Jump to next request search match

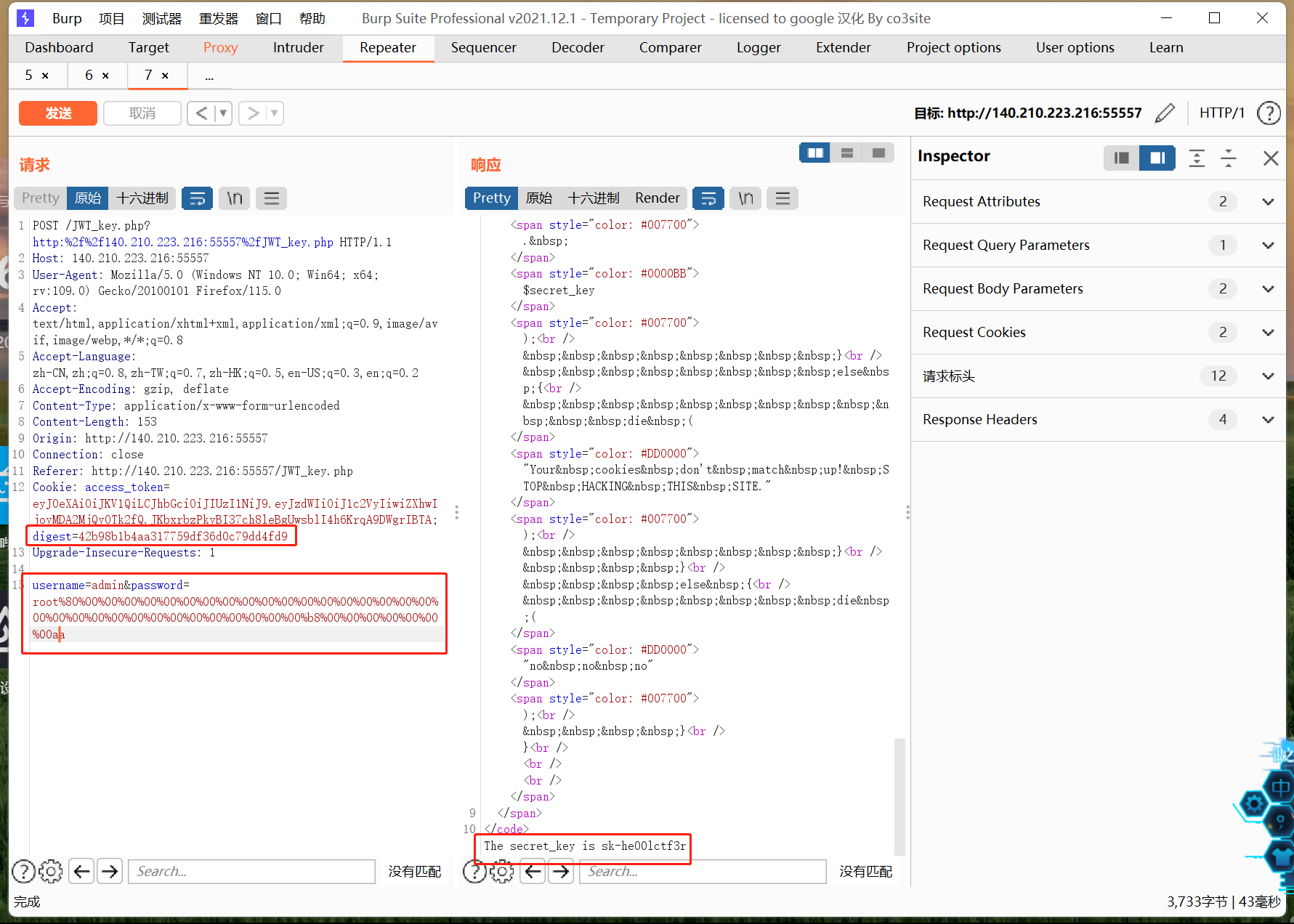coord(110,871)
